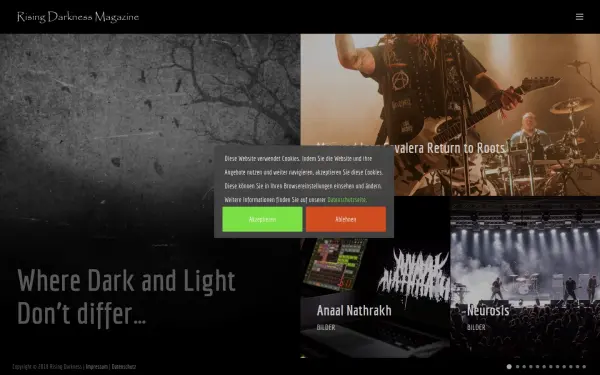Click the Neurosis title text

488,310
